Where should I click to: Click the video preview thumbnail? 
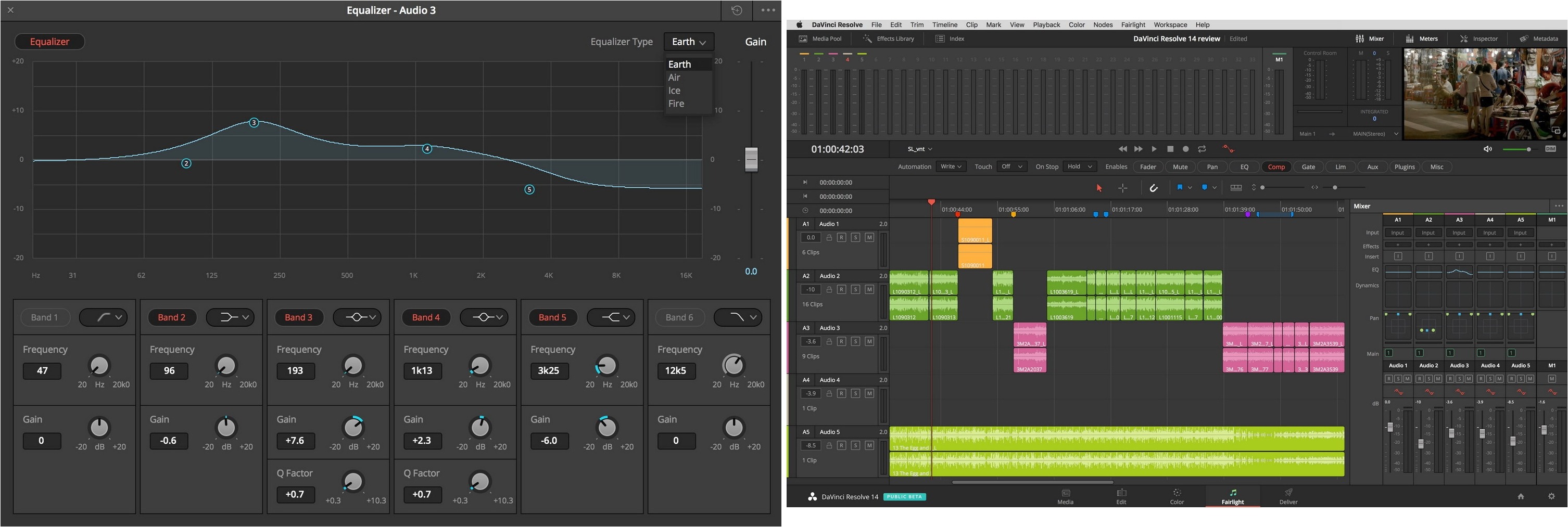(x=1485, y=94)
